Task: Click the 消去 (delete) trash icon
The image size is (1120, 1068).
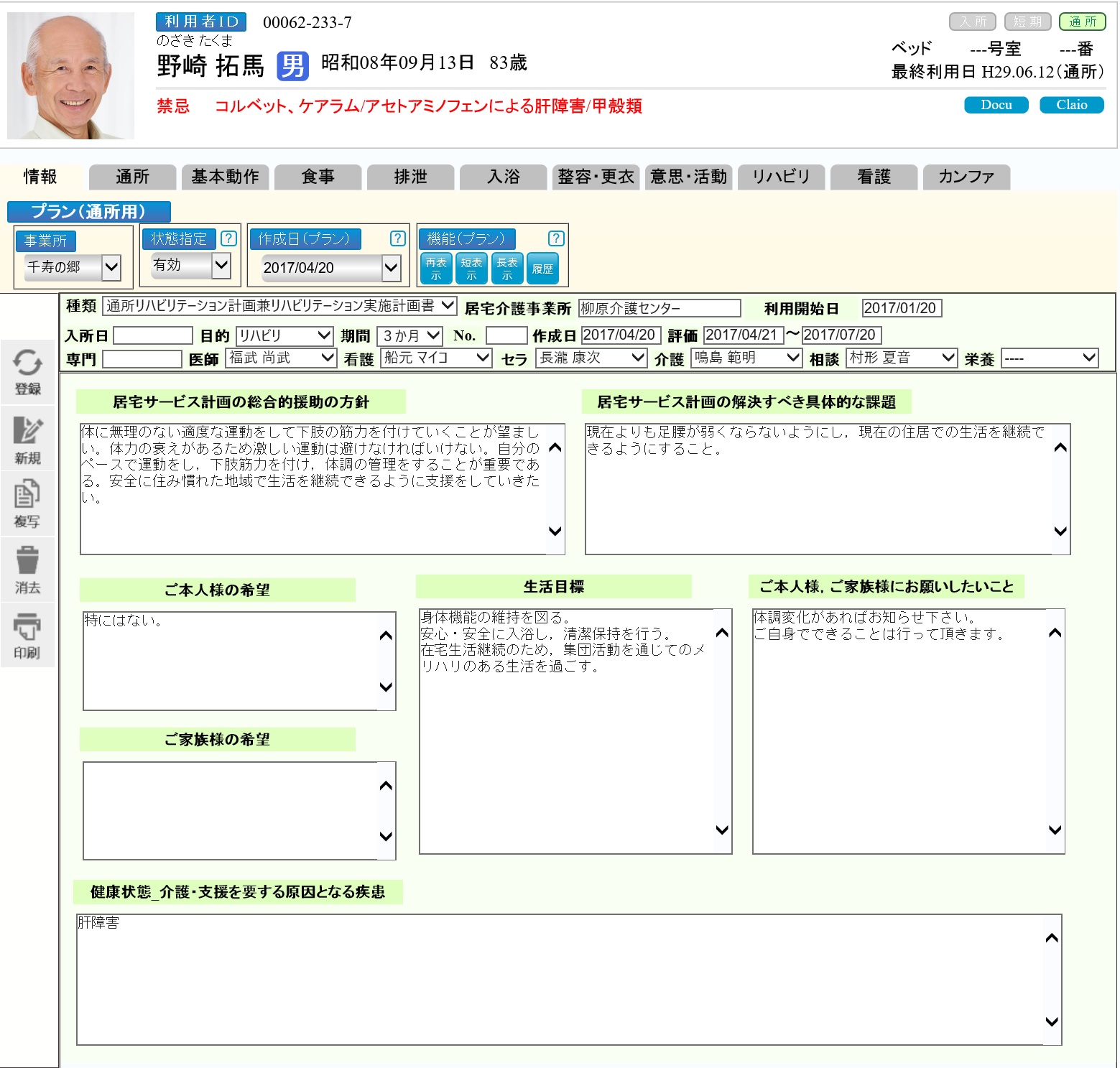Action: pyautogui.click(x=27, y=569)
